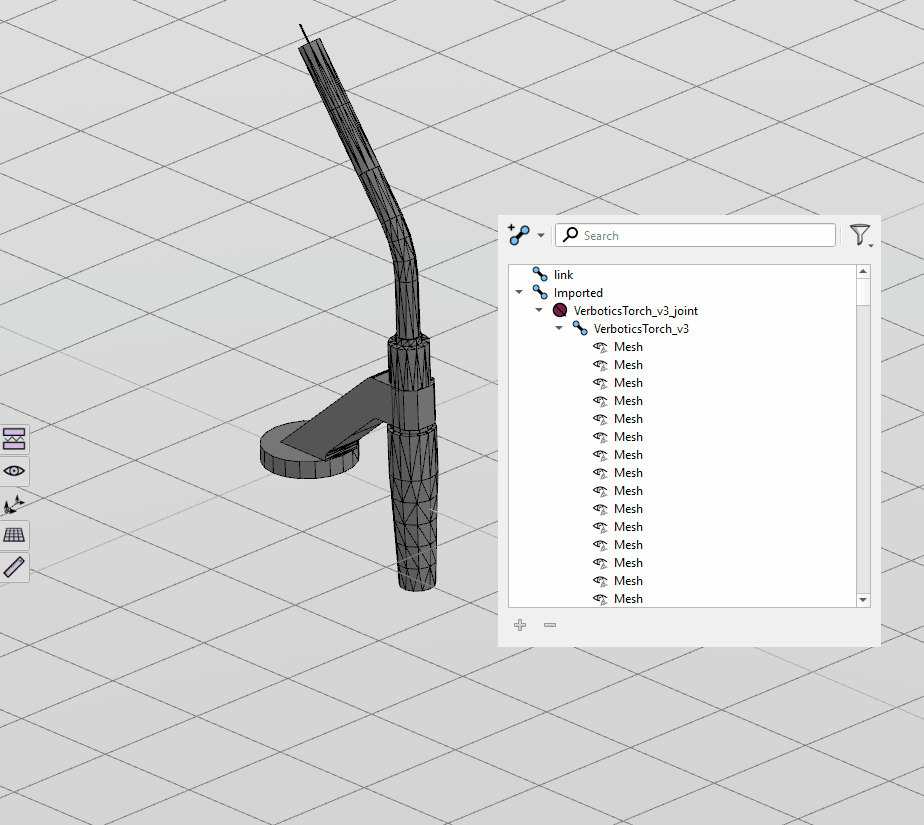Click the section view icon in left toolbar

coord(14,439)
